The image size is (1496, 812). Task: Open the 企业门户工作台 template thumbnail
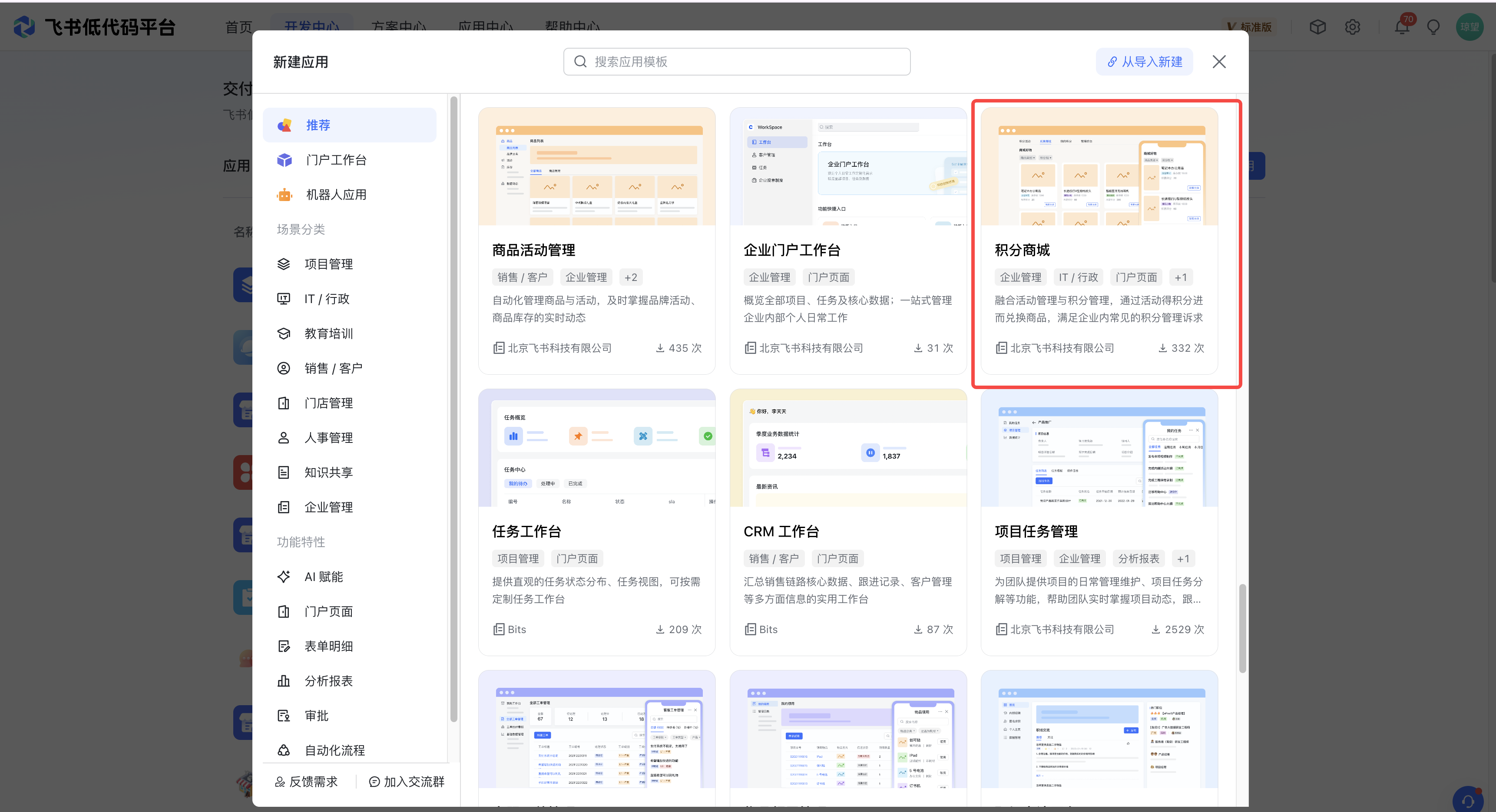tap(848, 167)
